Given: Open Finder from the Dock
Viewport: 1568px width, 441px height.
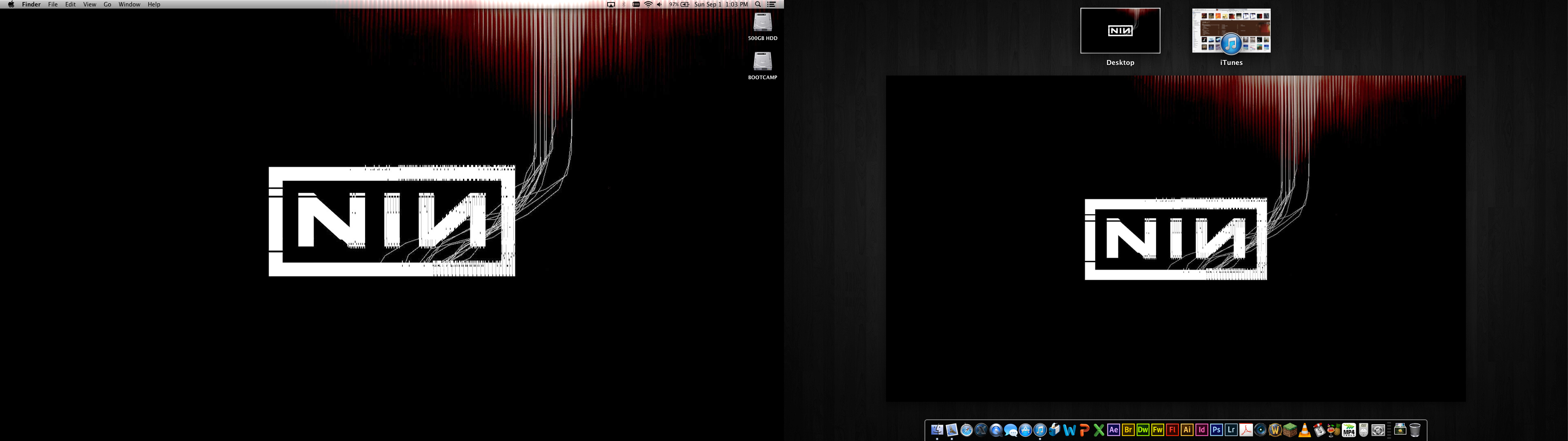Looking at the screenshot, I should click(938, 430).
